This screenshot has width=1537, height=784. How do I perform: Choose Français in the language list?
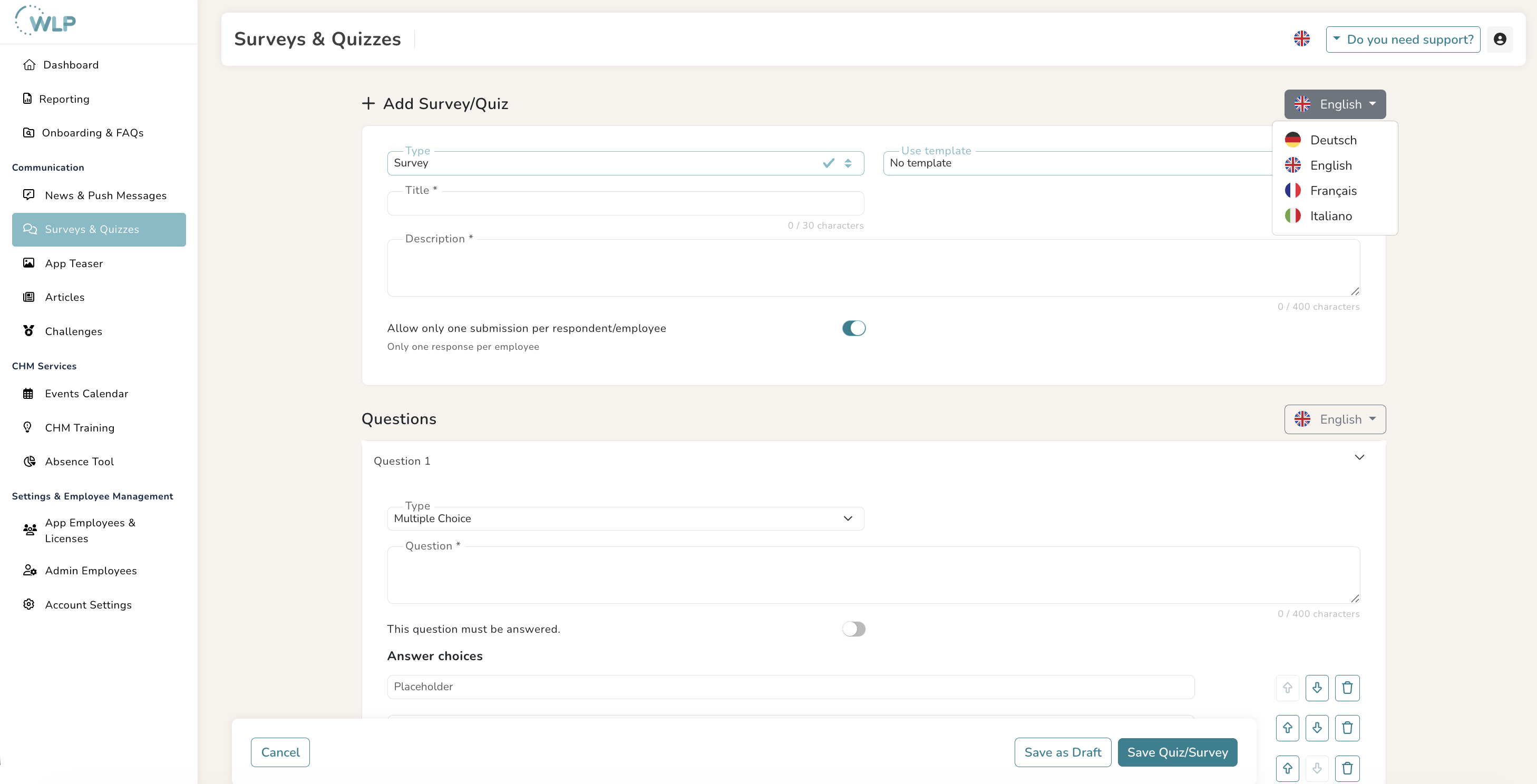point(1334,191)
